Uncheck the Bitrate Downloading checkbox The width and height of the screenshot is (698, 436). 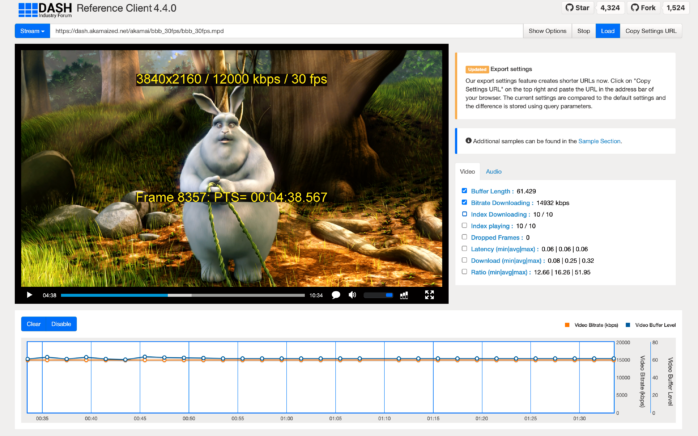[464, 202]
